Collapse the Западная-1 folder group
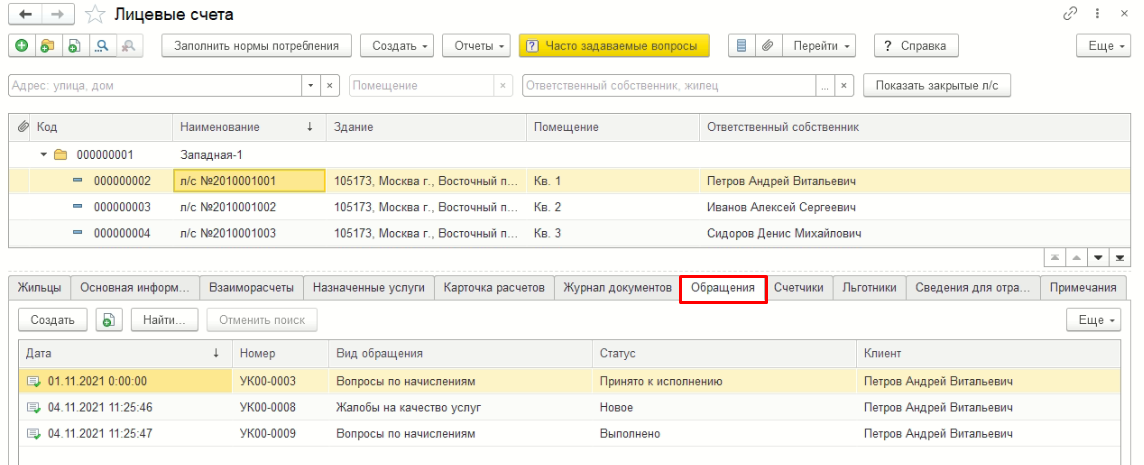The height and width of the screenshot is (465, 1144). (43, 155)
